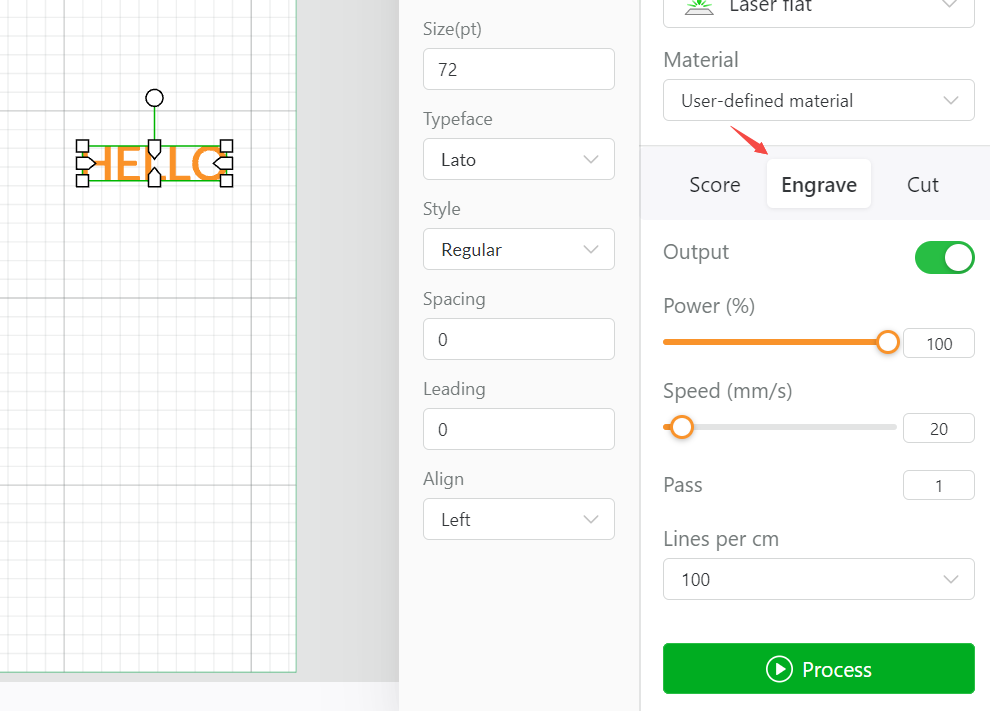Click the bottom-left resize handle of text

83,180
